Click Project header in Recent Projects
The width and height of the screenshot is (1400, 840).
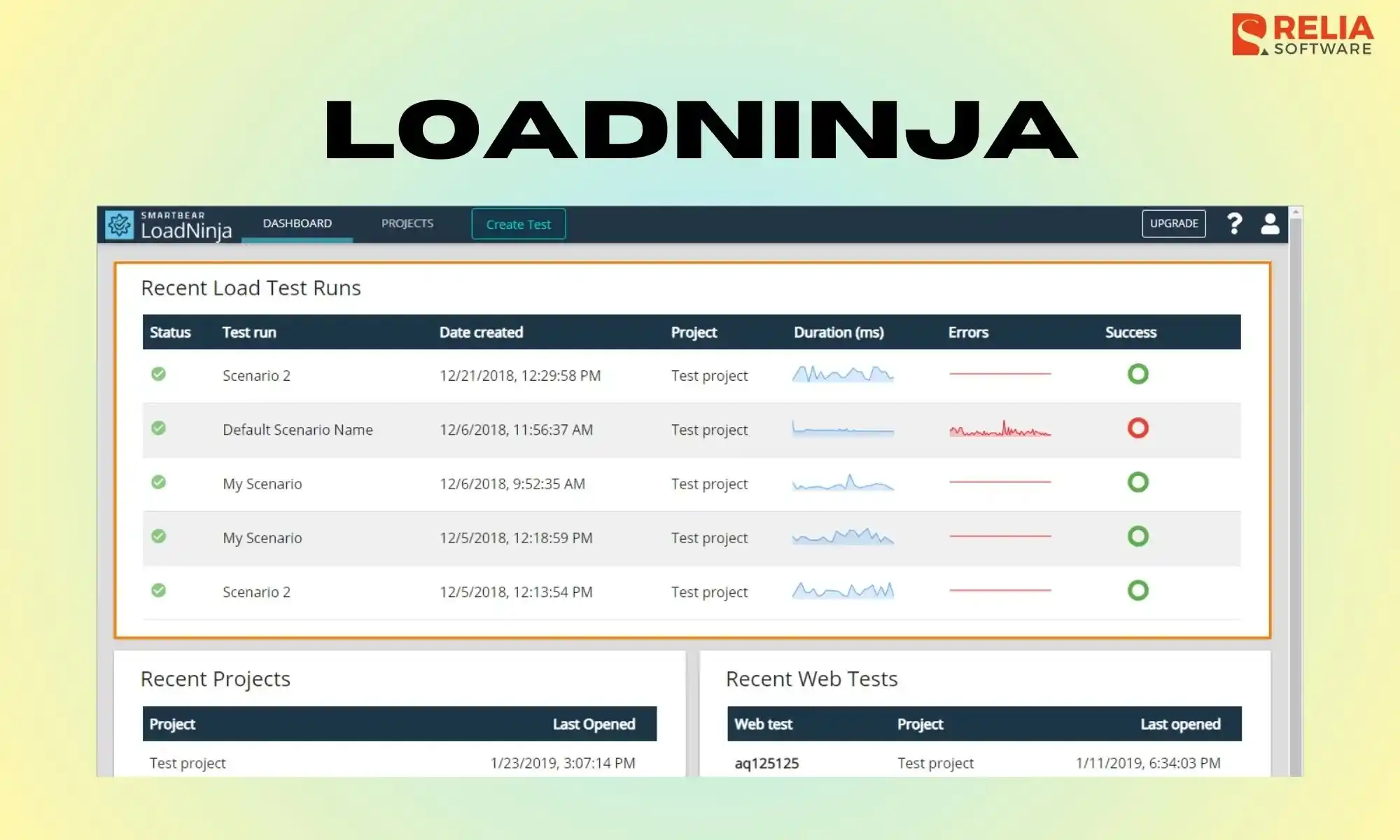click(172, 724)
